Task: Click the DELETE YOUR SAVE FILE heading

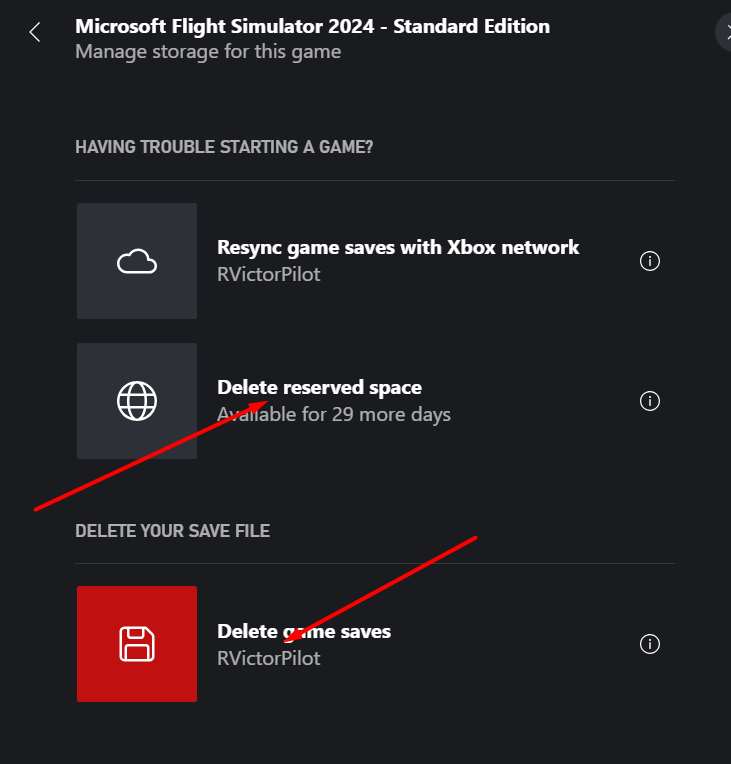Action: point(173,531)
